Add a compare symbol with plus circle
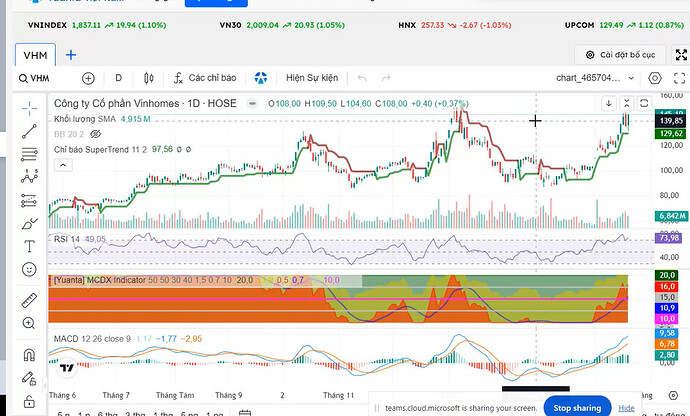 pos(88,78)
